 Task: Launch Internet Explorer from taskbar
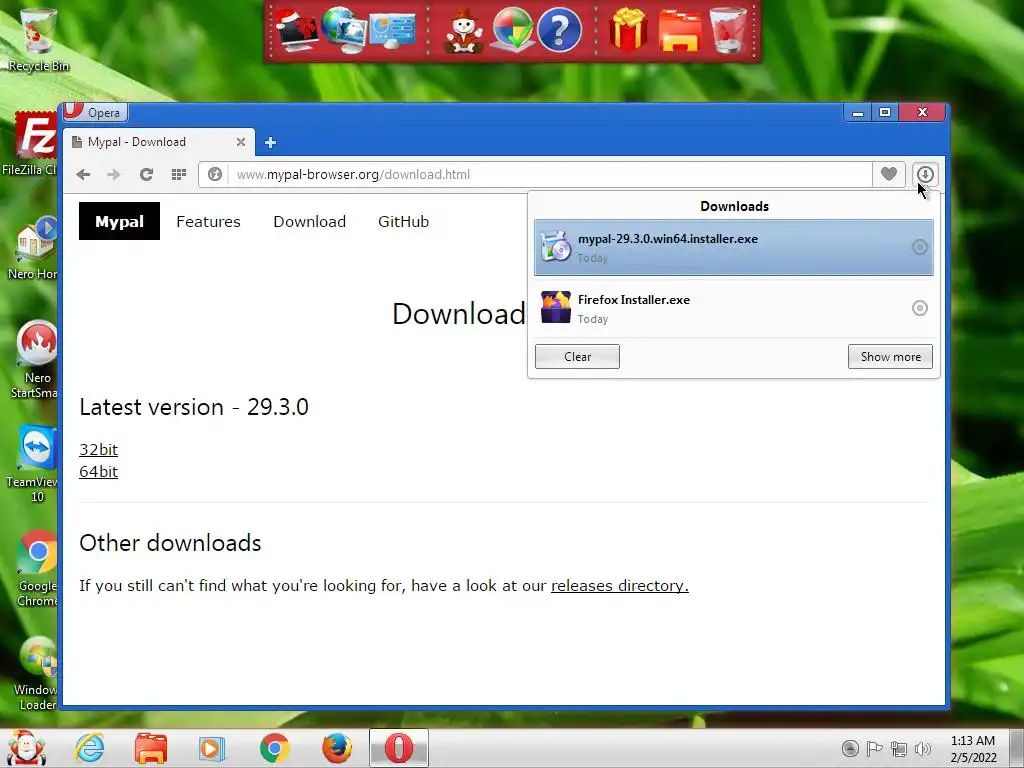click(x=89, y=748)
